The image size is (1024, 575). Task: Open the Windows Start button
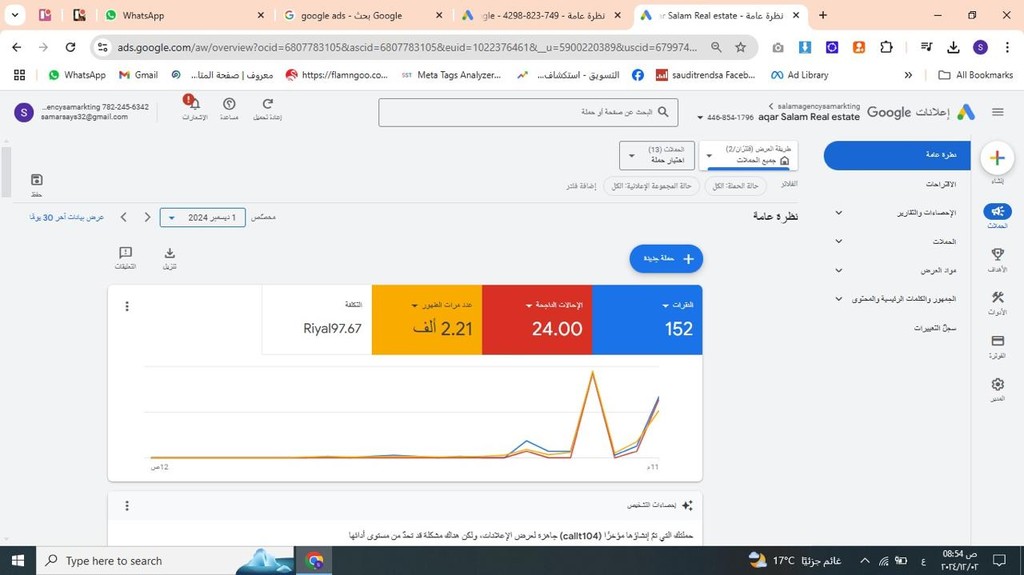coord(18,561)
